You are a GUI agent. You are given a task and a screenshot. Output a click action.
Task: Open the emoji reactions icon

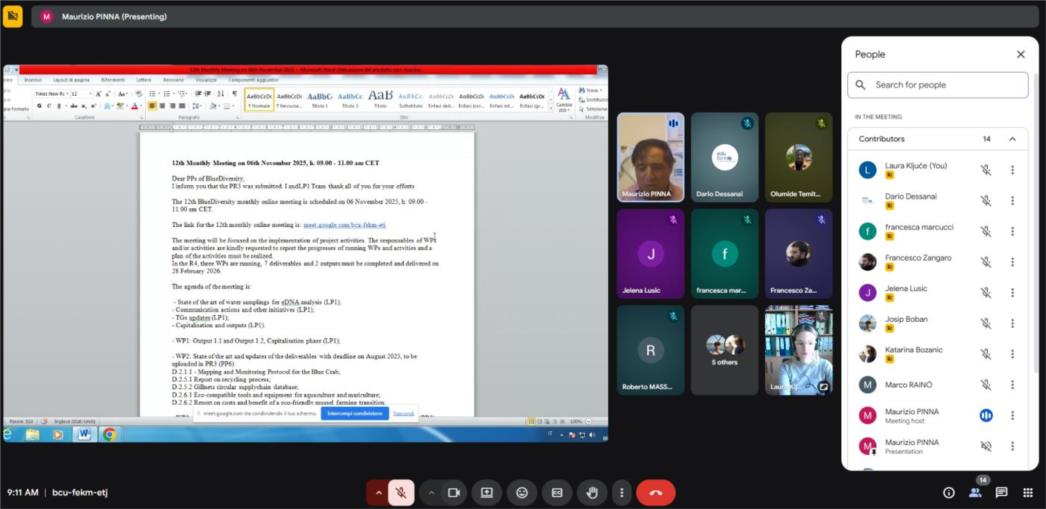click(x=522, y=492)
